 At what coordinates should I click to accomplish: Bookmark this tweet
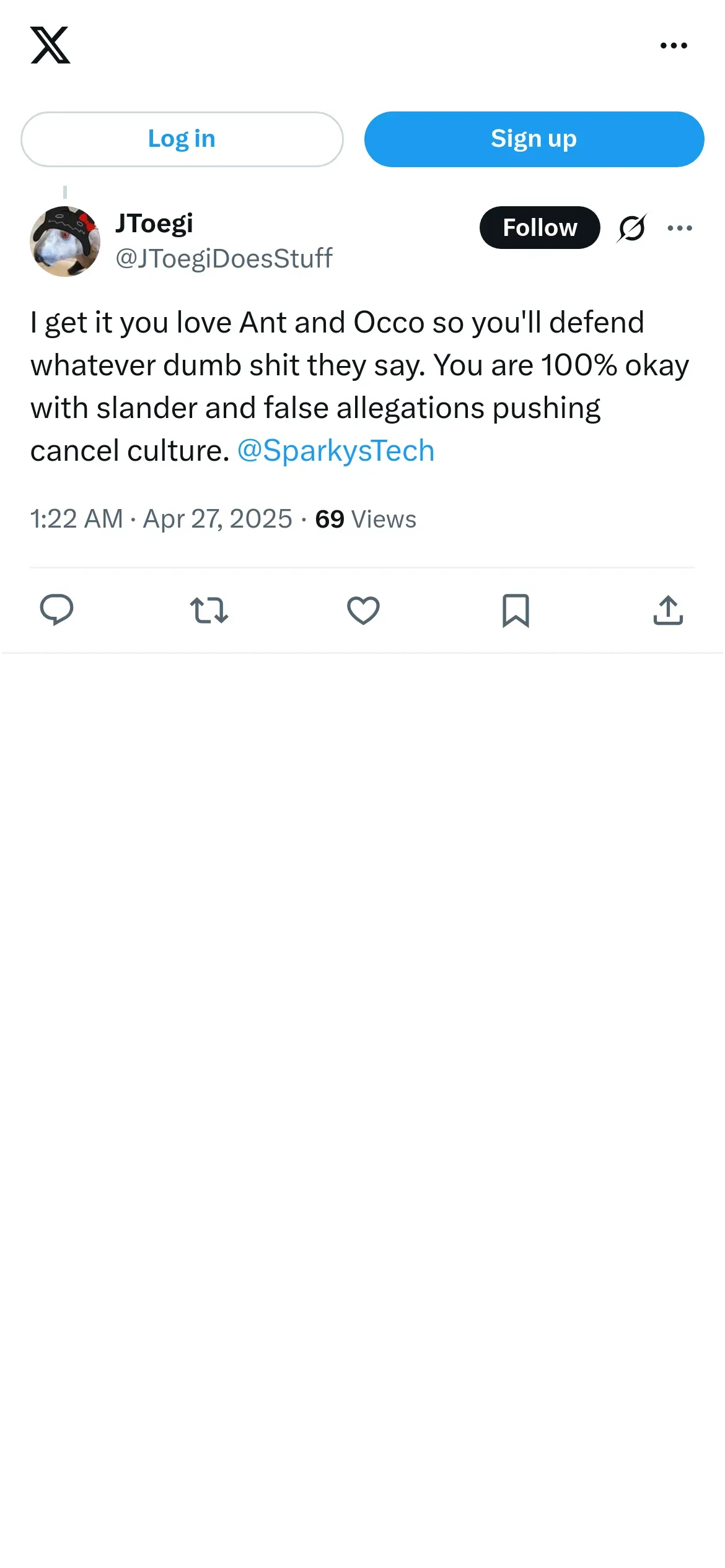pos(516,610)
